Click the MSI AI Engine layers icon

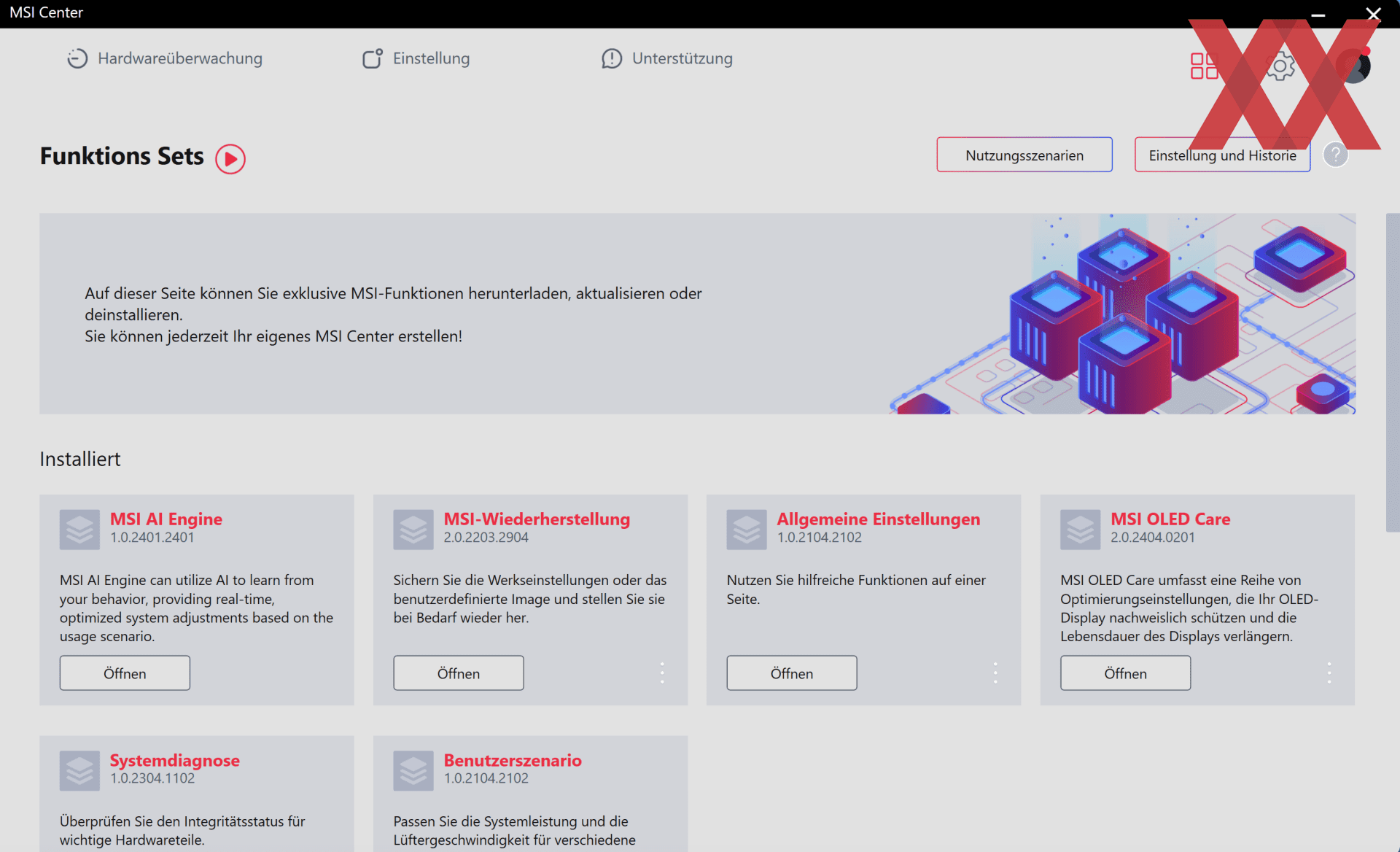[79, 530]
